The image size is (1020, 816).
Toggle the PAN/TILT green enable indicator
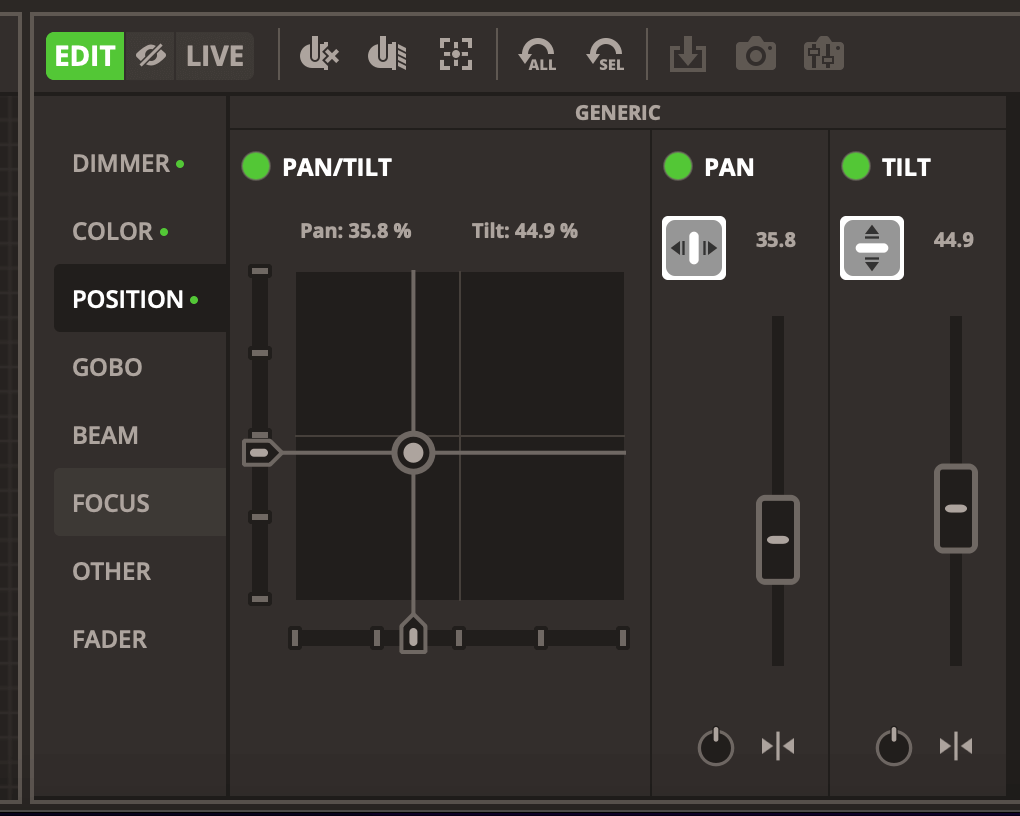tap(256, 167)
